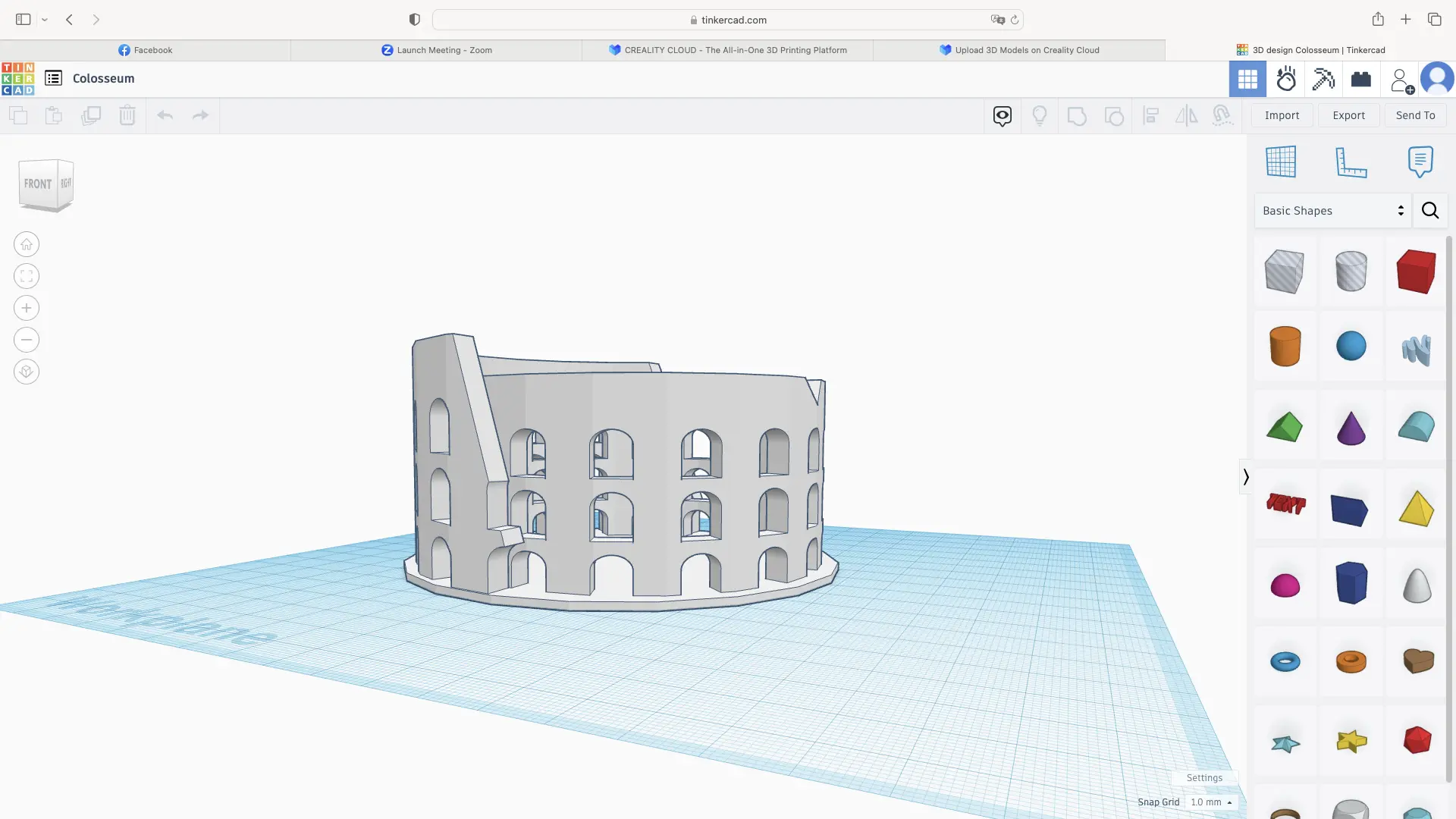Pick the brown Heart shape
Image resolution: width=1456 pixels, height=819 pixels.
point(1417,661)
